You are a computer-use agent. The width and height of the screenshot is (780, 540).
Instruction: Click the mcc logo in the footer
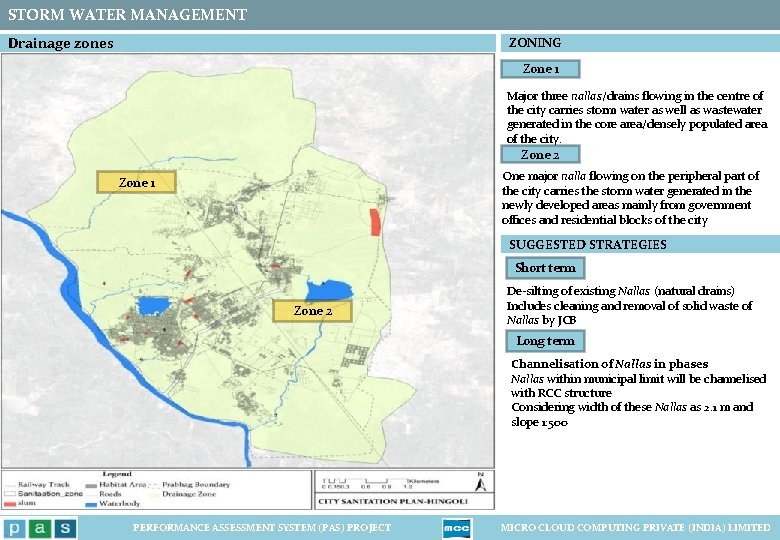click(x=456, y=528)
